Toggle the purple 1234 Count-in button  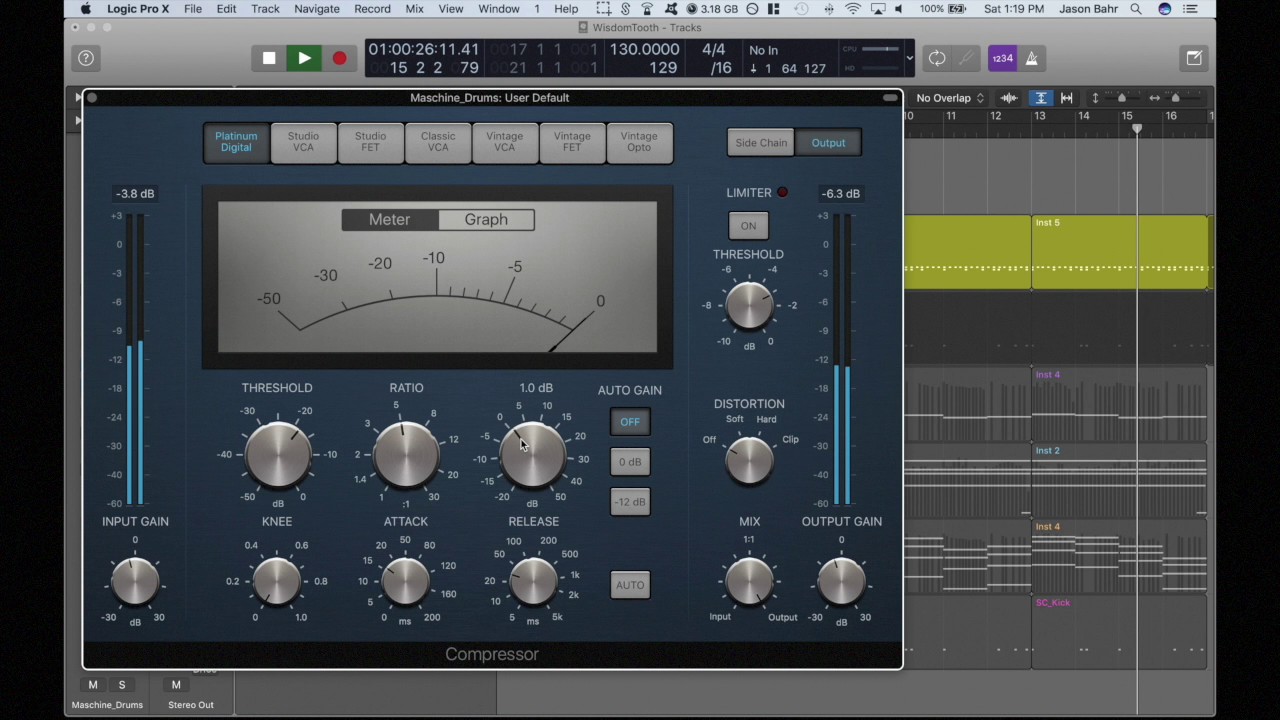1002,58
